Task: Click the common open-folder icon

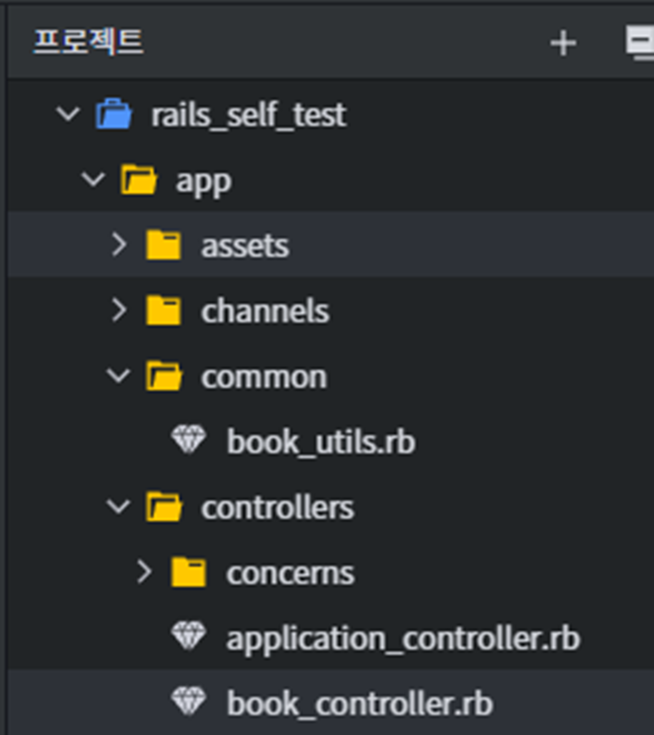Action: 164,376
